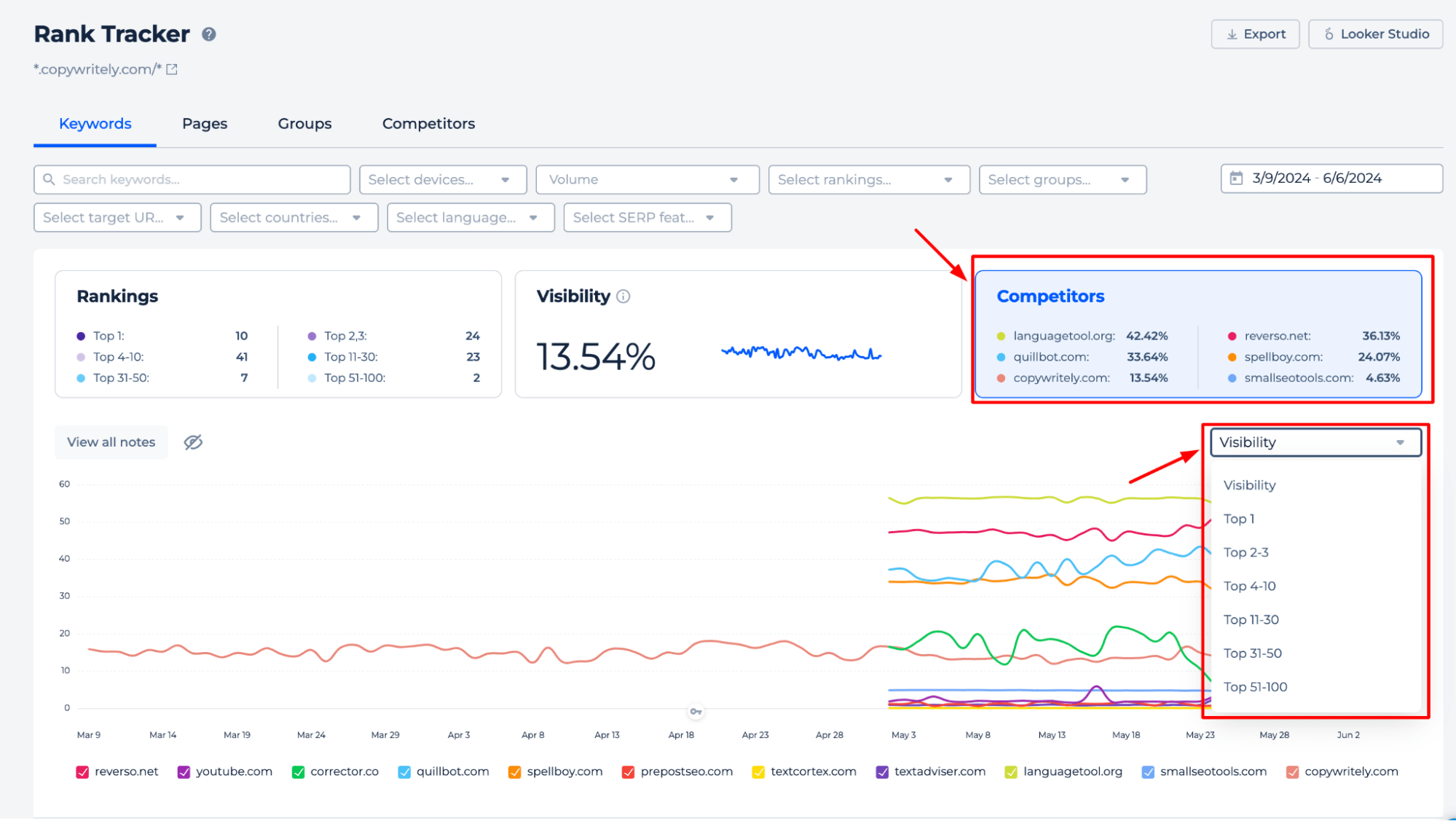The image size is (1456, 821).
Task: Uncheck copywritely.com in chart legend
Action: click(1292, 772)
